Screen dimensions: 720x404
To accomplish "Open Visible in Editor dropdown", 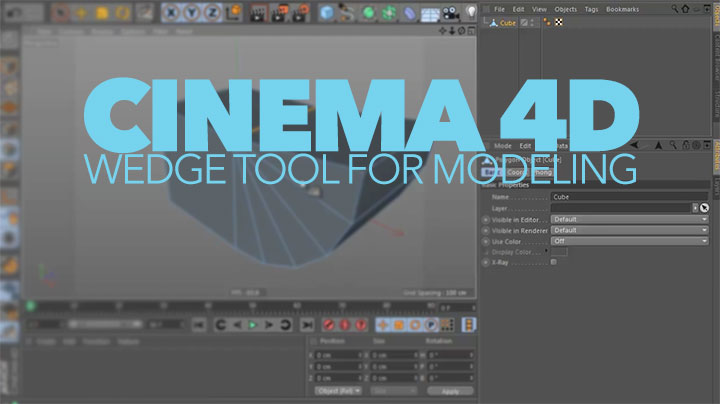I will pos(629,219).
